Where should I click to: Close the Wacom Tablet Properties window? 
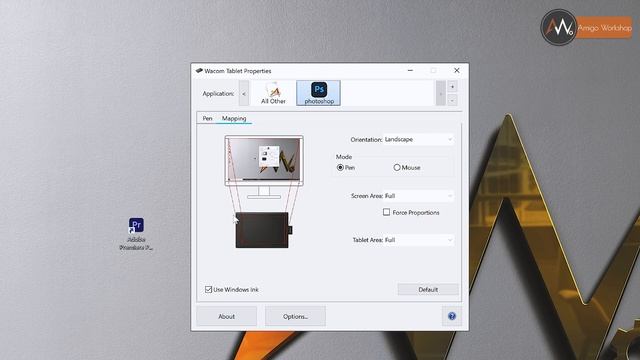(457, 71)
